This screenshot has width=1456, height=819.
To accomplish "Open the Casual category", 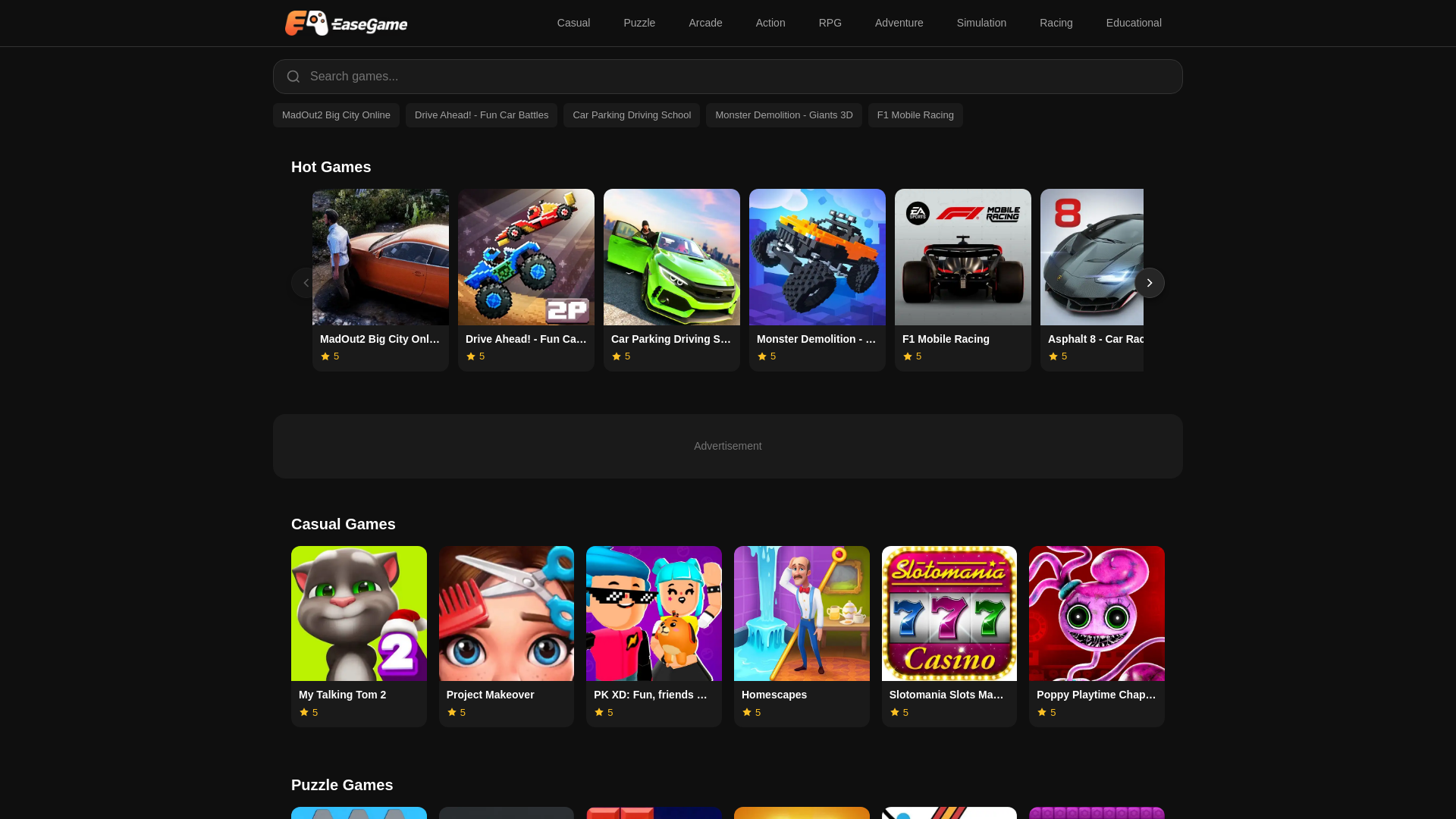I will pos(573,23).
